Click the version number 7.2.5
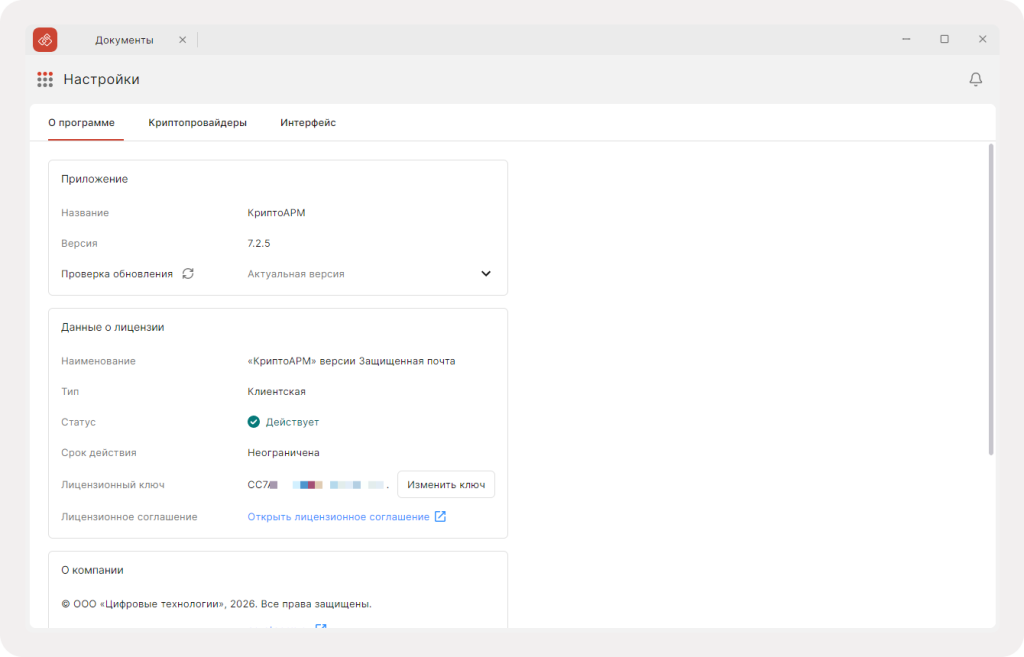1024x657 pixels. tap(259, 243)
